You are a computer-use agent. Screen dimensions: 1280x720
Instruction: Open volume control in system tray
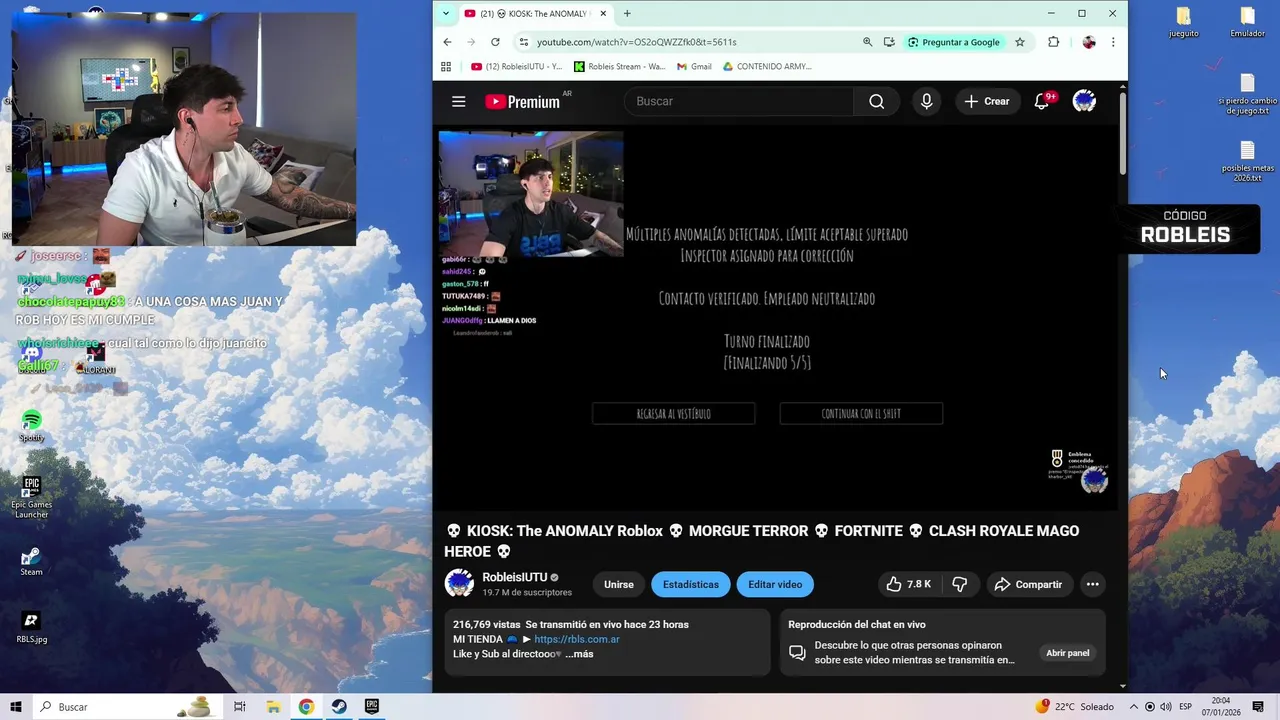(x=1165, y=707)
